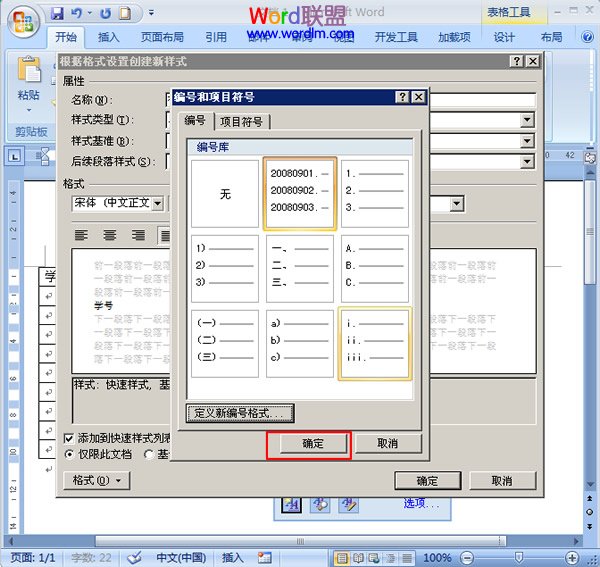Click the center align icon in style dialog

click(x=110, y=235)
